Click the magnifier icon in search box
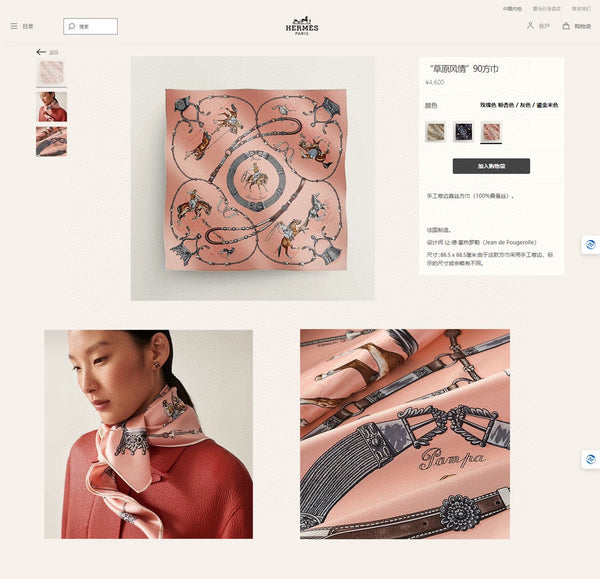 pos(72,26)
